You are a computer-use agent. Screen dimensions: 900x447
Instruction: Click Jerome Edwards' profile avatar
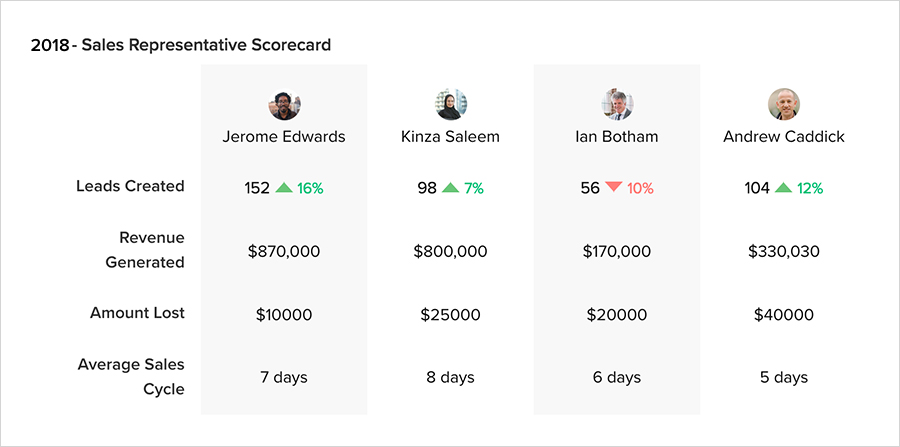click(x=284, y=104)
